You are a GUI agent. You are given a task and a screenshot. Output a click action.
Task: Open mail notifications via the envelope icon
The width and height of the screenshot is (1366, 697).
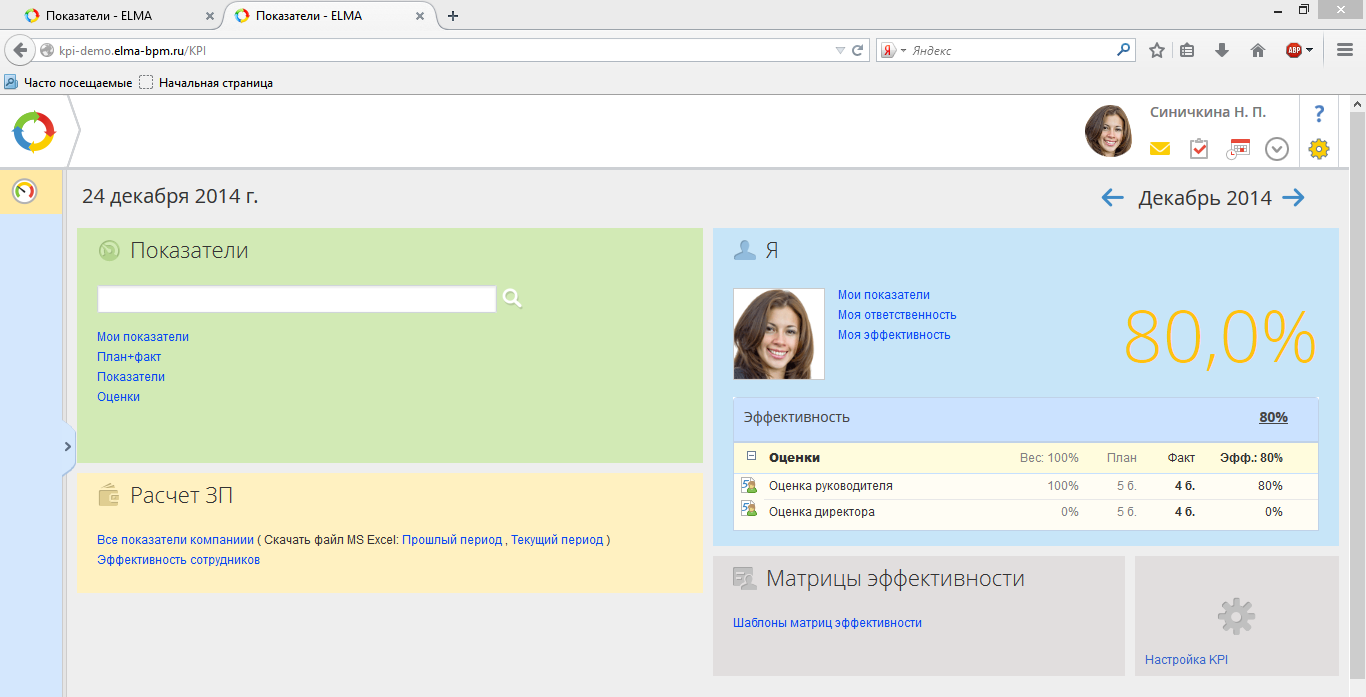1159,148
